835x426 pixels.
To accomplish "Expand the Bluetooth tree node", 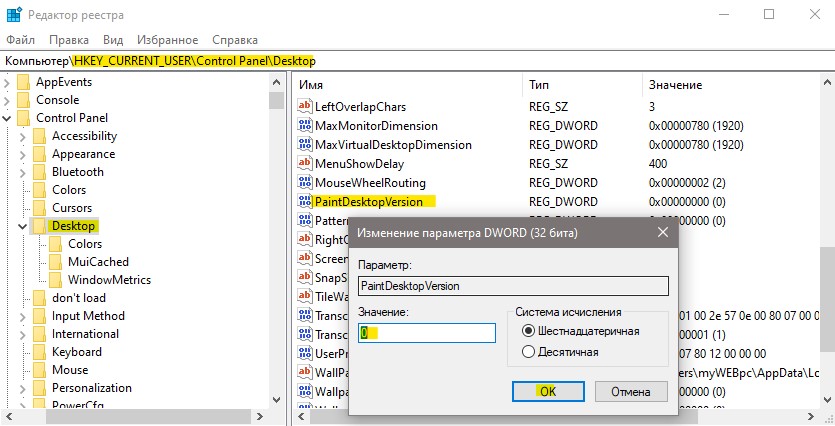I will pos(22,173).
